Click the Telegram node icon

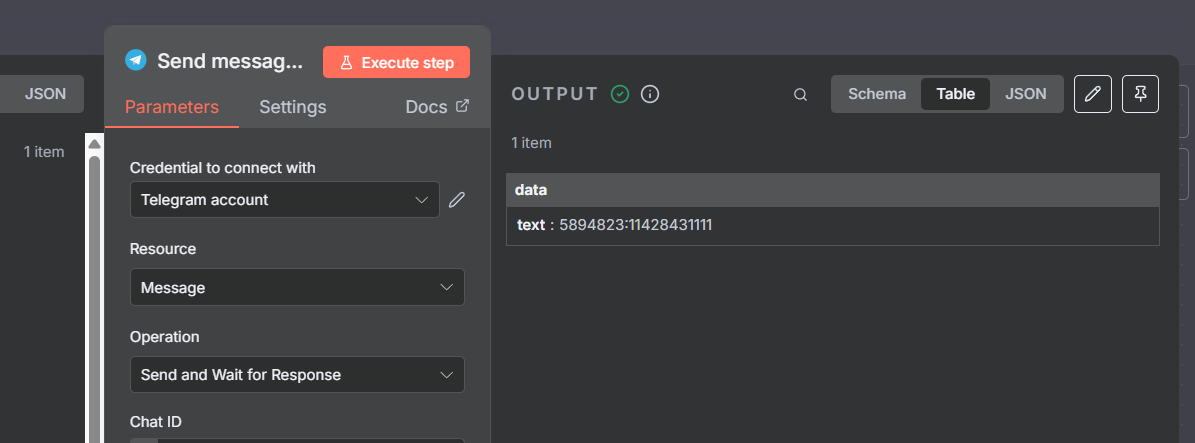(x=136, y=60)
